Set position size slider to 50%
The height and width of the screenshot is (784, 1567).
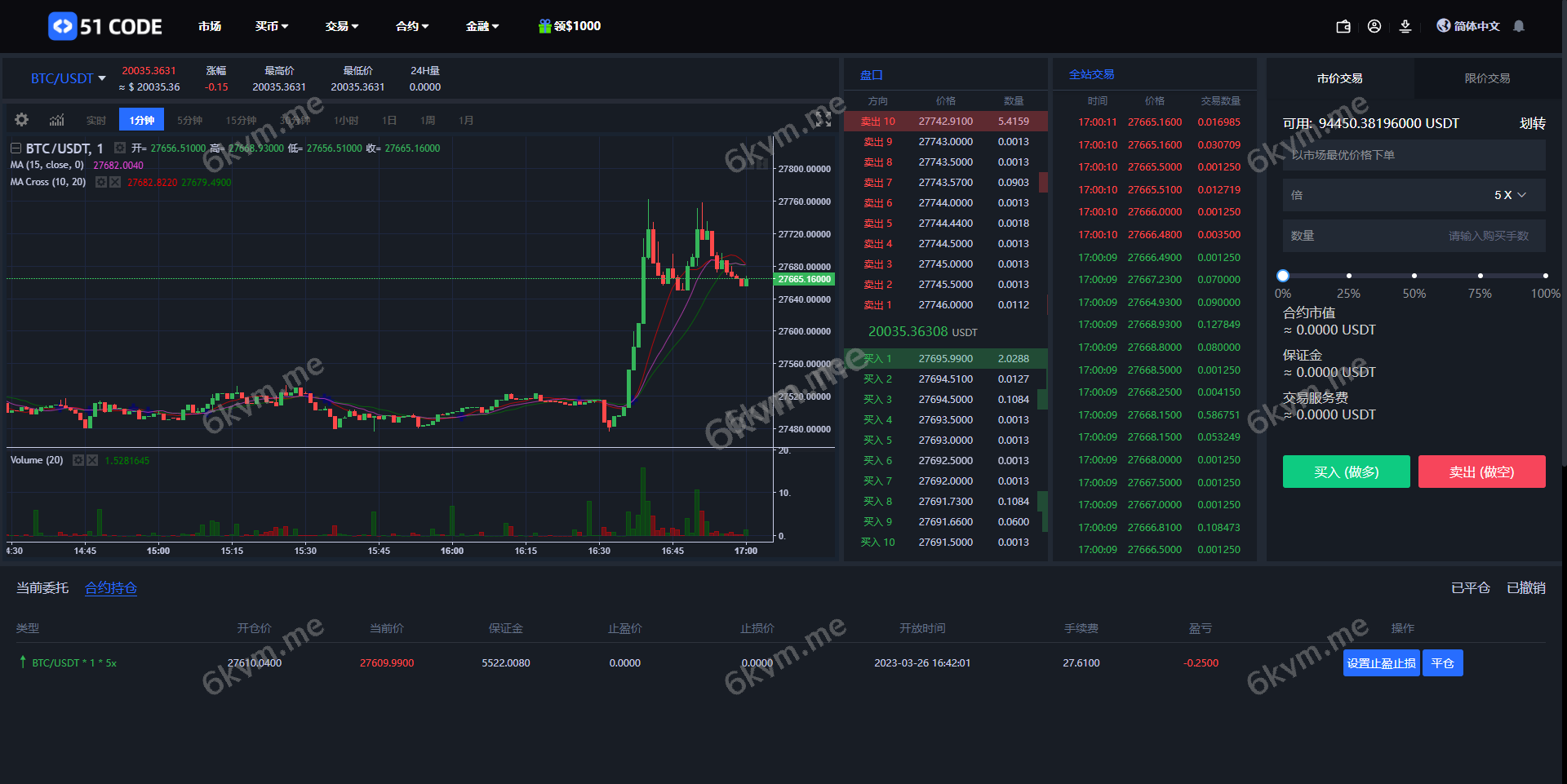[x=1414, y=276]
